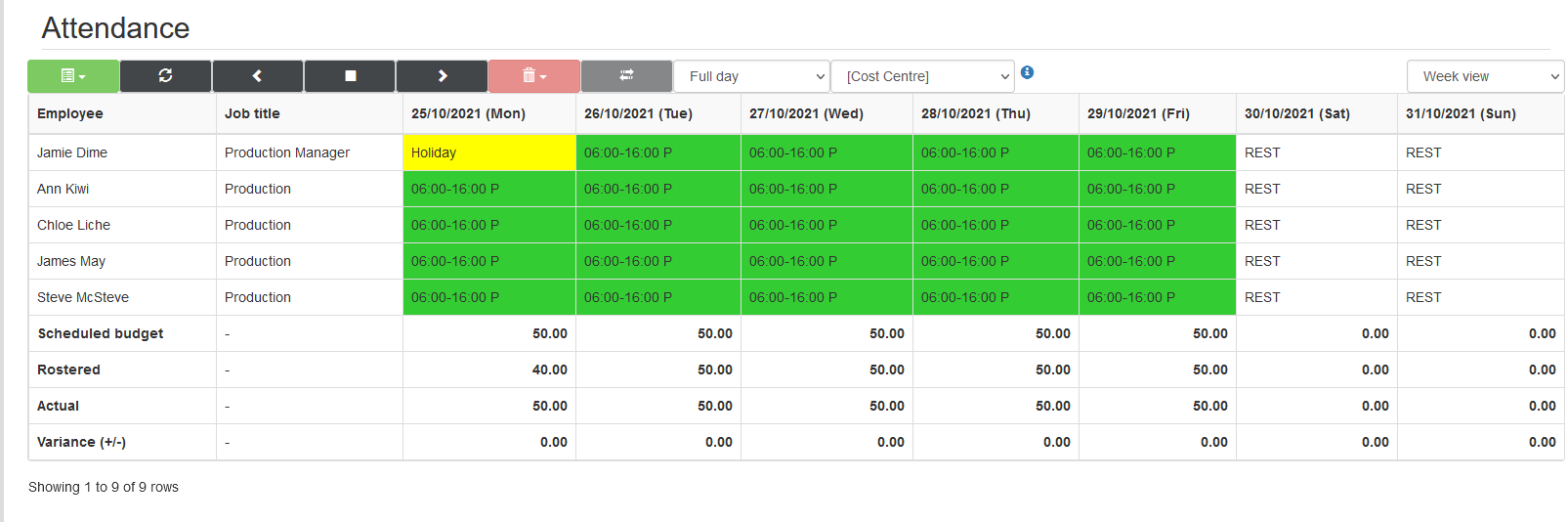The height and width of the screenshot is (522, 1568).
Task: Select Steve McSteve's Sunday REST cell
Action: [1481, 297]
